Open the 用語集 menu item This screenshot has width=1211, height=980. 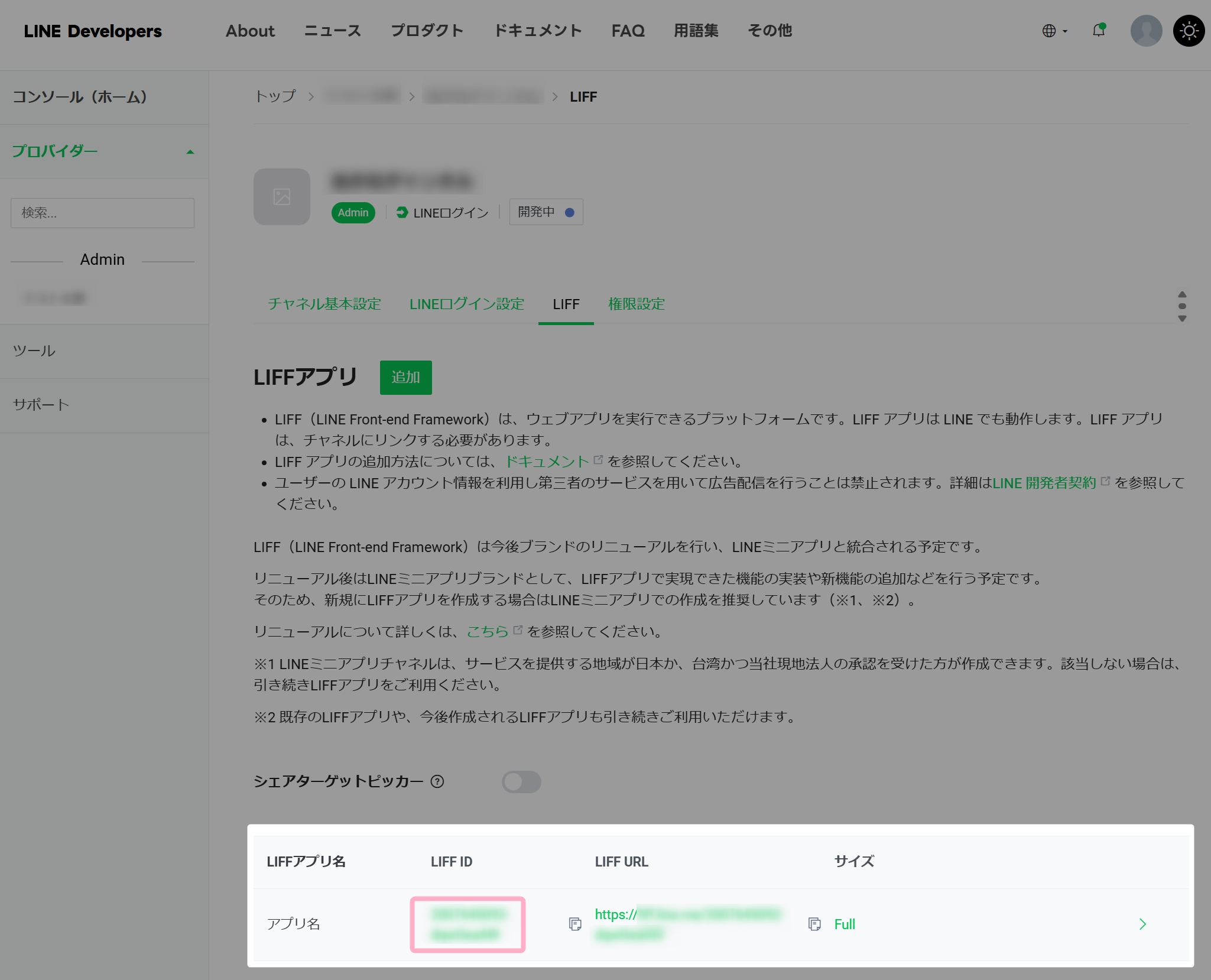[696, 31]
